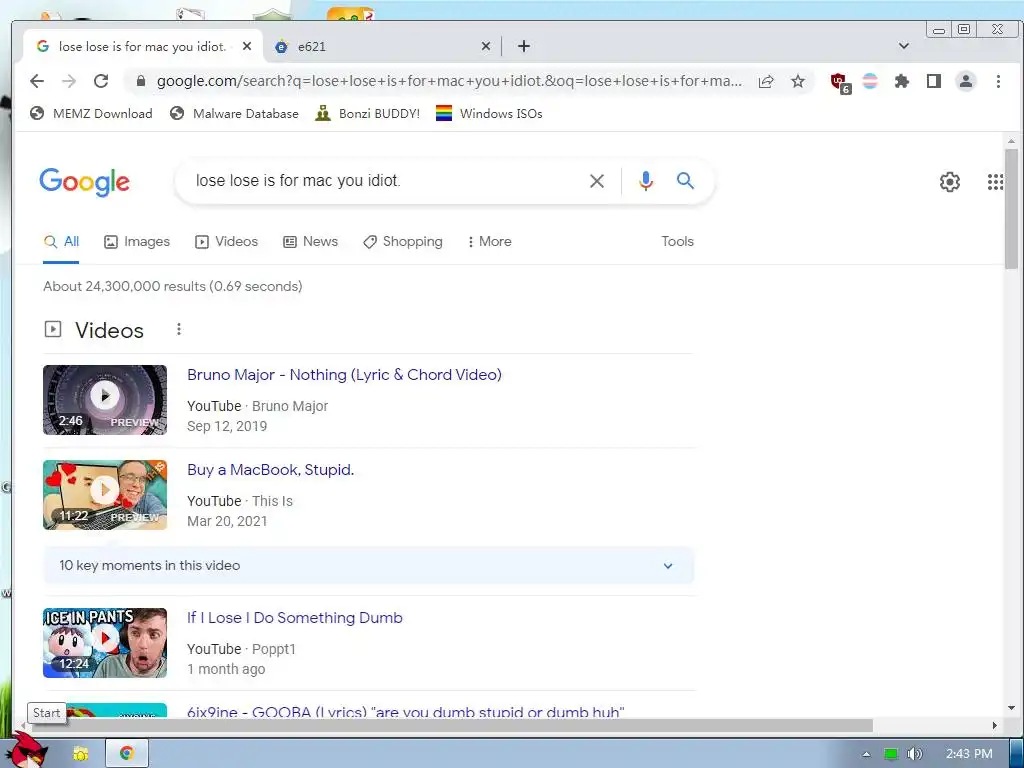Screen dimensions: 1024x768
Task: Submit the search with the magnifier icon
Action: [685, 180]
